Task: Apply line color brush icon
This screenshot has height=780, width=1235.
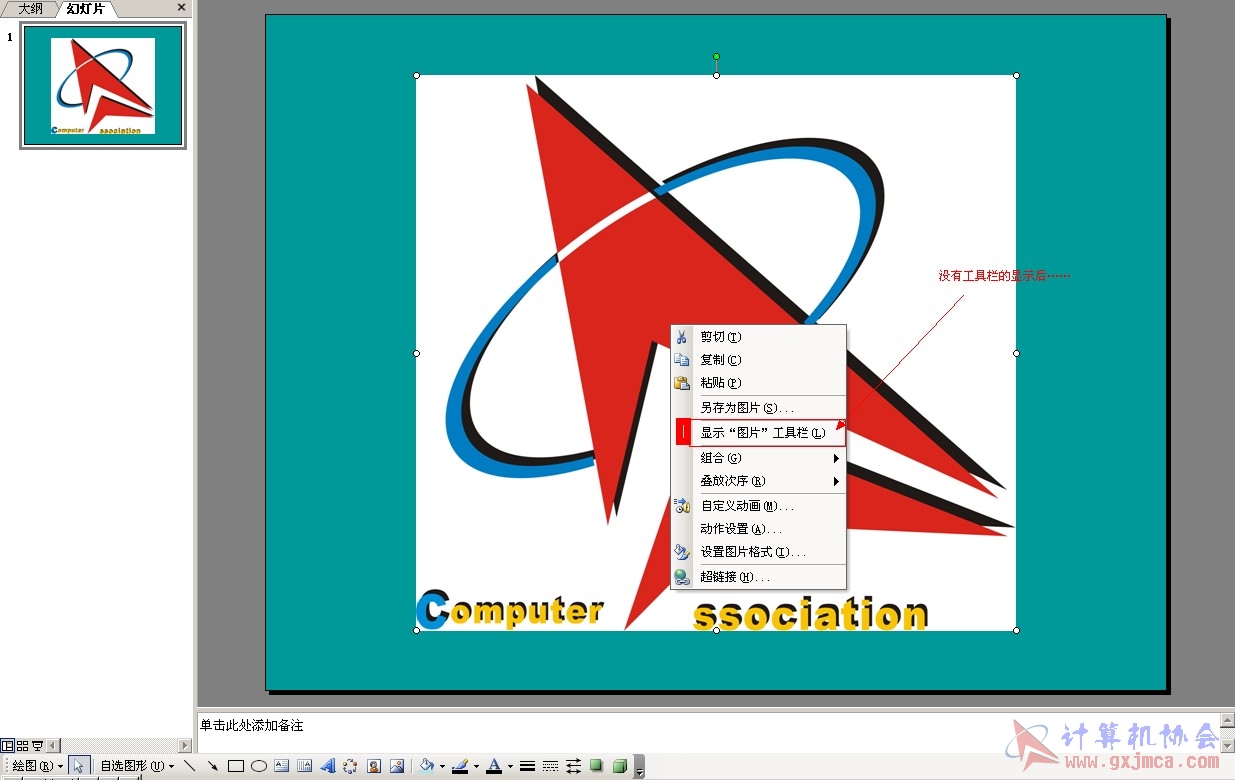Action: pyautogui.click(x=460, y=766)
